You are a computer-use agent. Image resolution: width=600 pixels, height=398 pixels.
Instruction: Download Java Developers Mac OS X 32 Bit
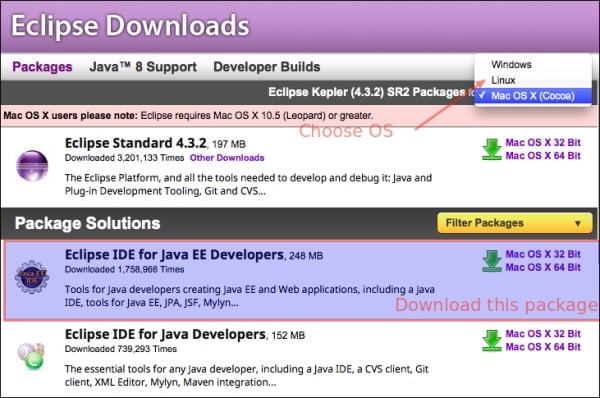pos(543,334)
